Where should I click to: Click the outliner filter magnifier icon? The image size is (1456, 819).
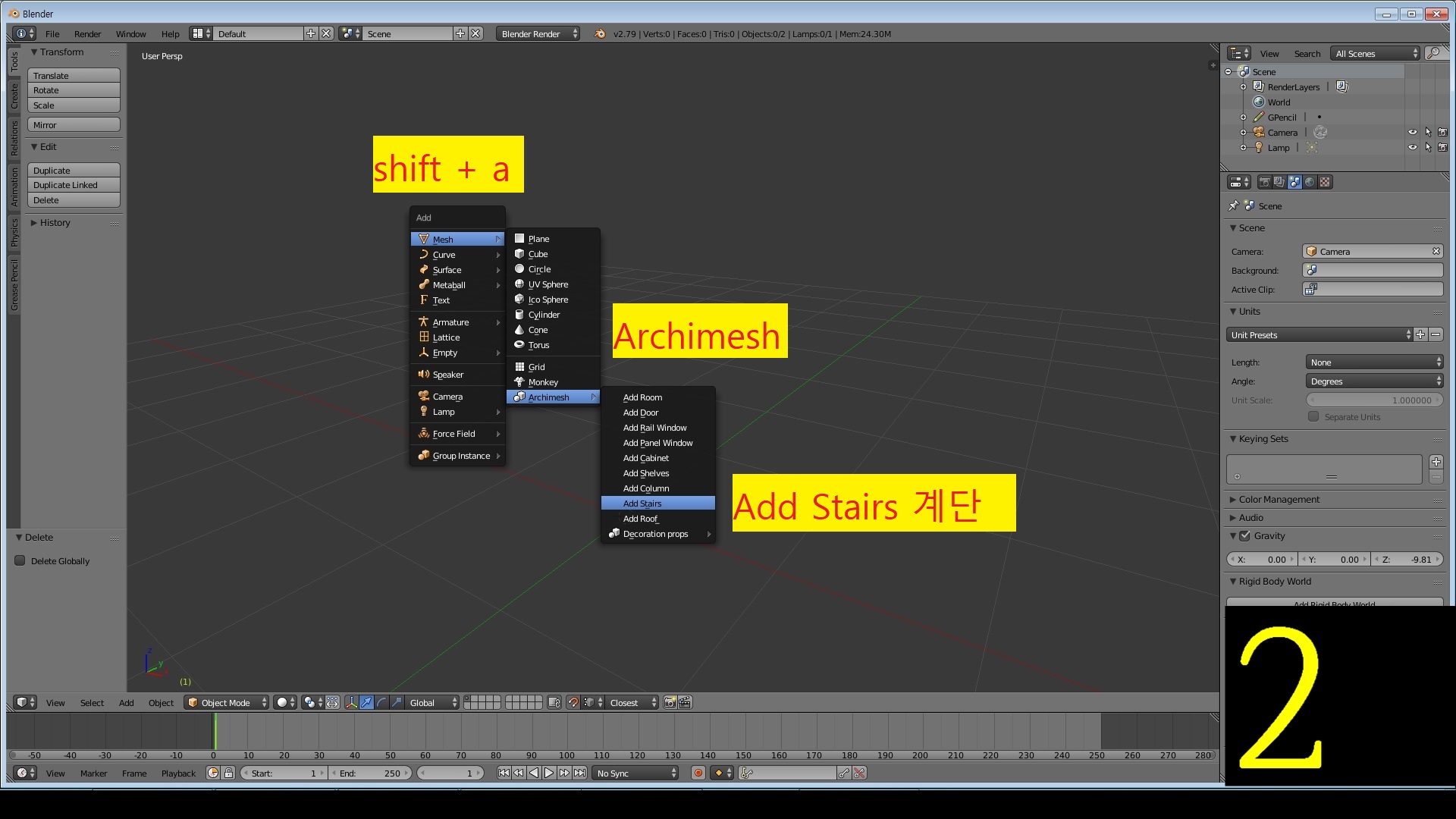(1433, 53)
